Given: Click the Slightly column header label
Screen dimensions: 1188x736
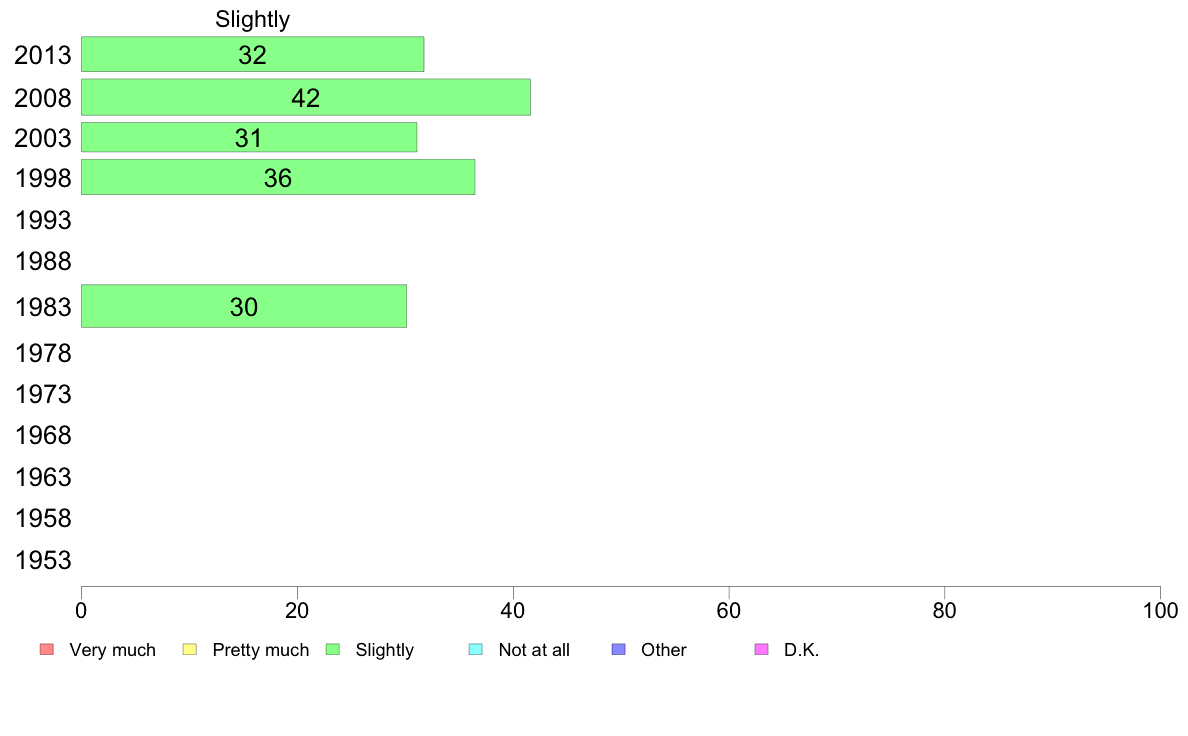Looking at the screenshot, I should coord(252,19).
